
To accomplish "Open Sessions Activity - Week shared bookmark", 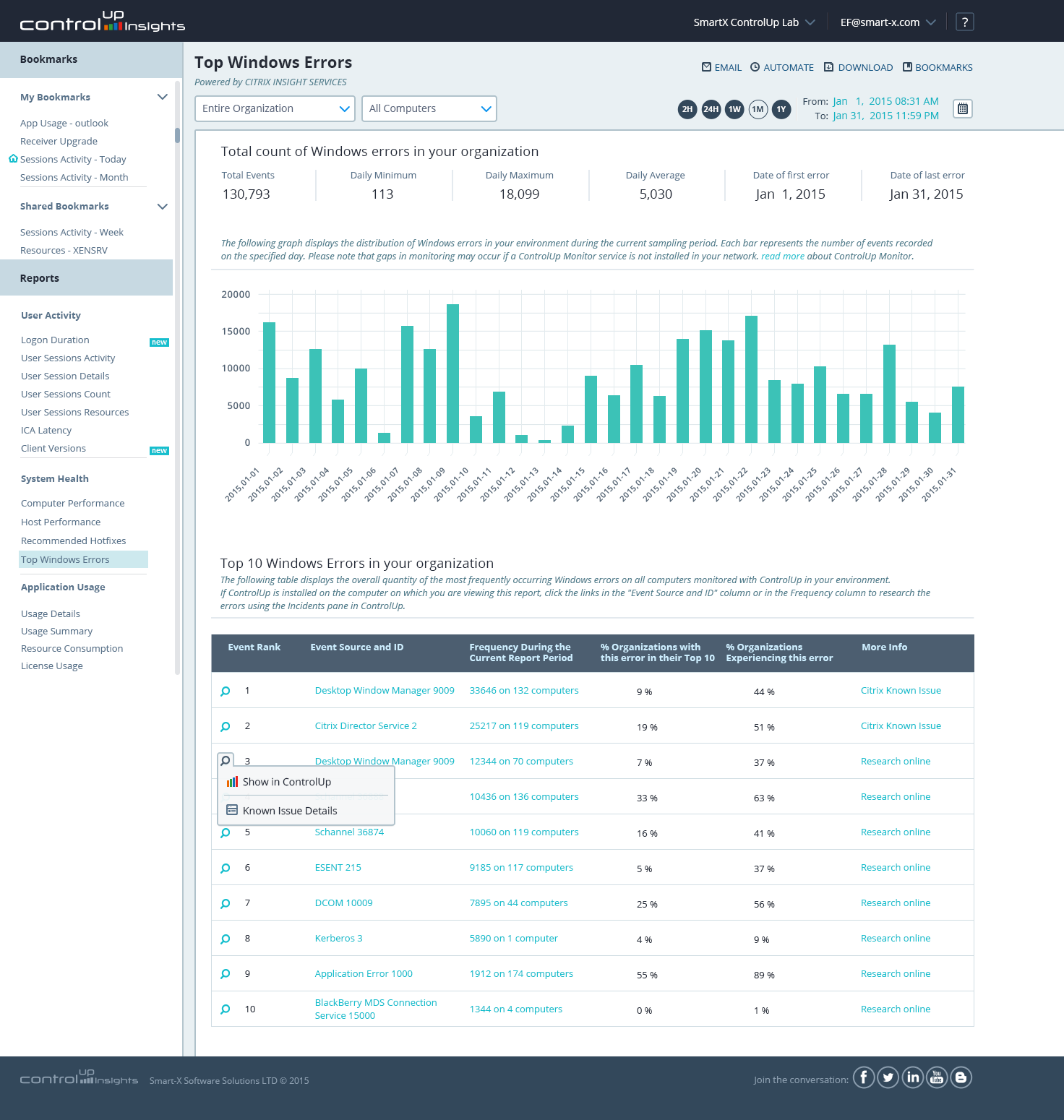I will click(72, 233).
